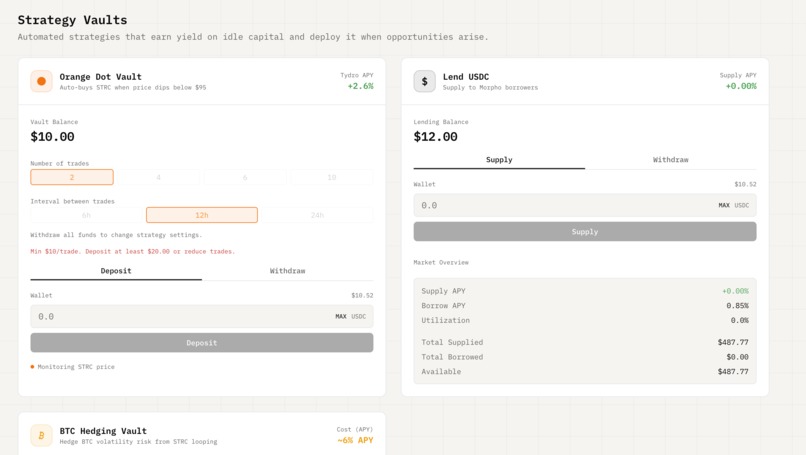Click the +2.6% Tydro APY value

[x=360, y=86]
